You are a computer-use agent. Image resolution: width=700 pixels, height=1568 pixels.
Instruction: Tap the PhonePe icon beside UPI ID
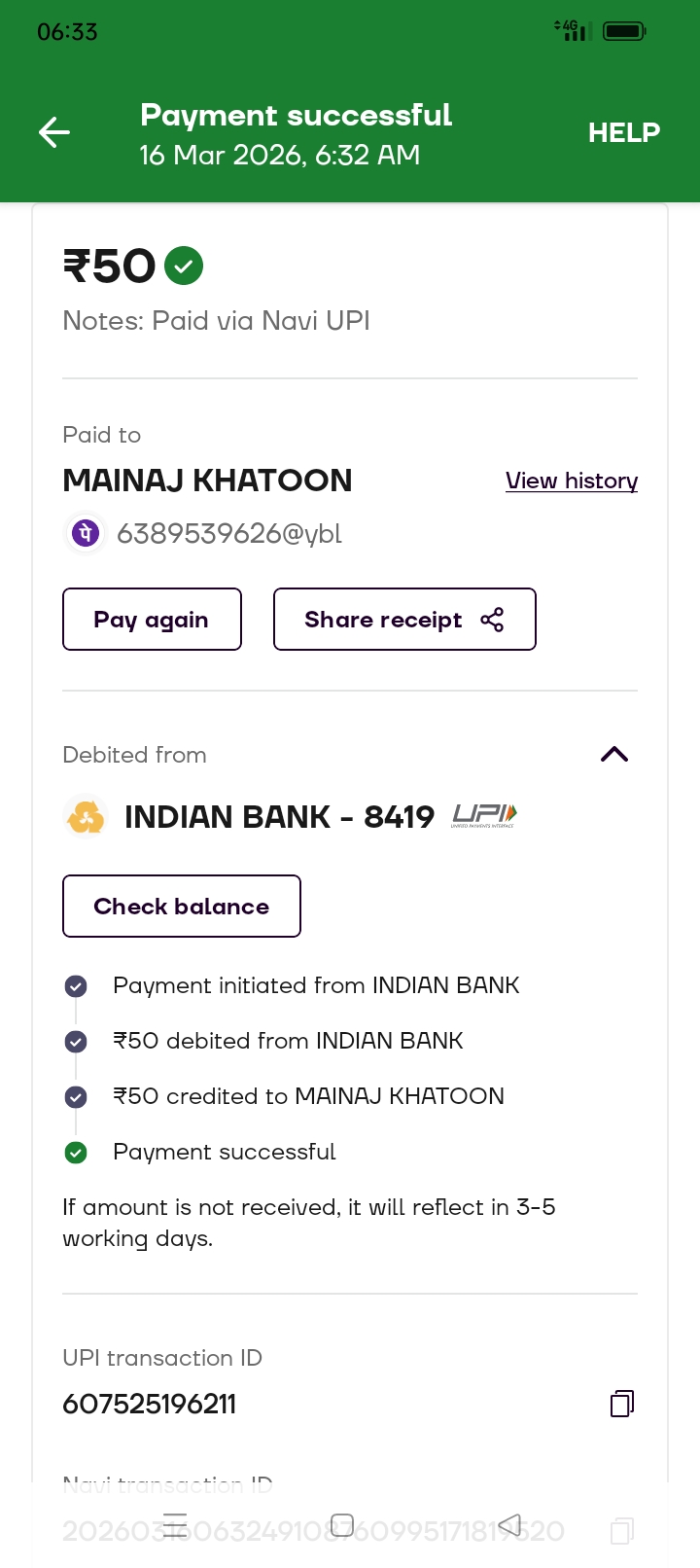[86, 533]
